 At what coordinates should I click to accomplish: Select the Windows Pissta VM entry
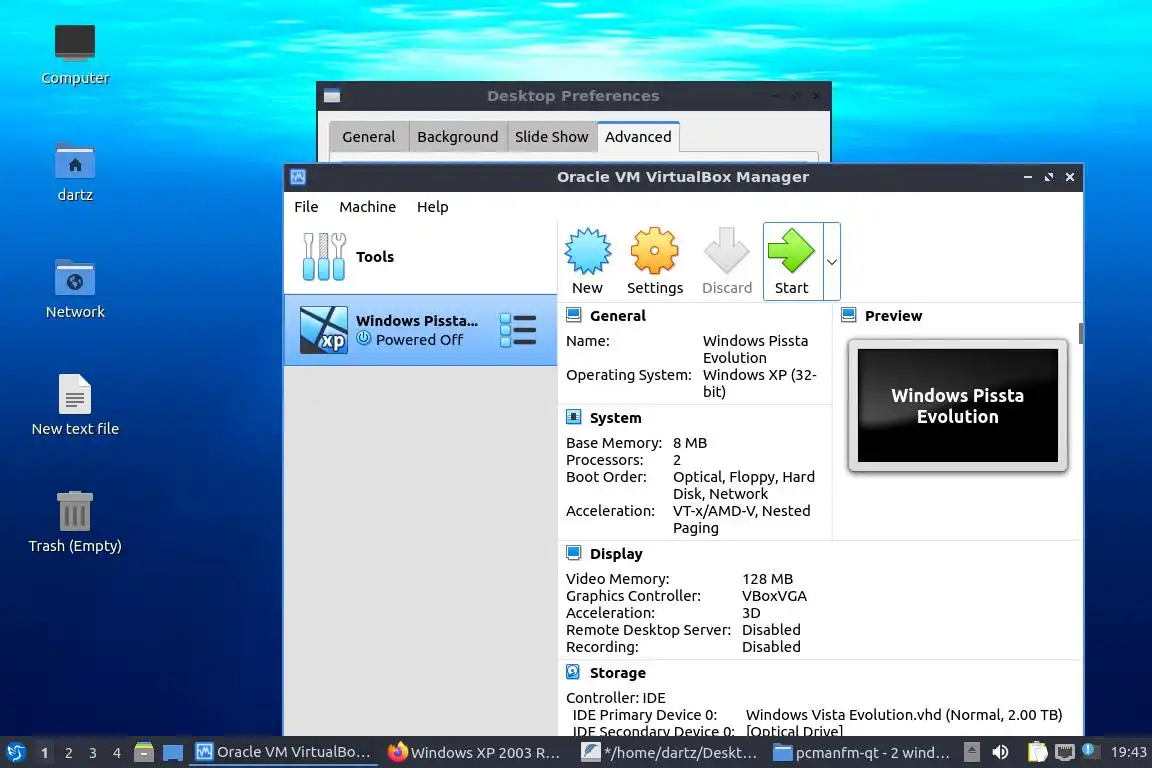click(420, 330)
